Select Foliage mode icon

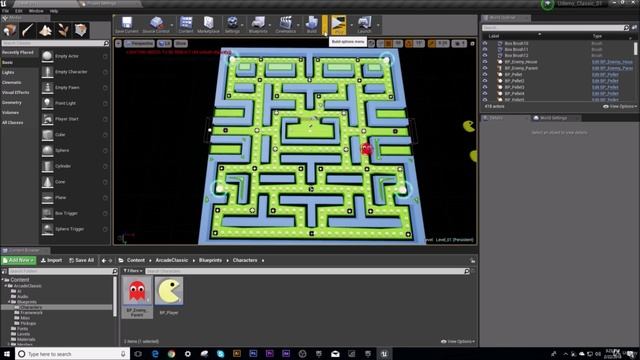click(x=63, y=30)
